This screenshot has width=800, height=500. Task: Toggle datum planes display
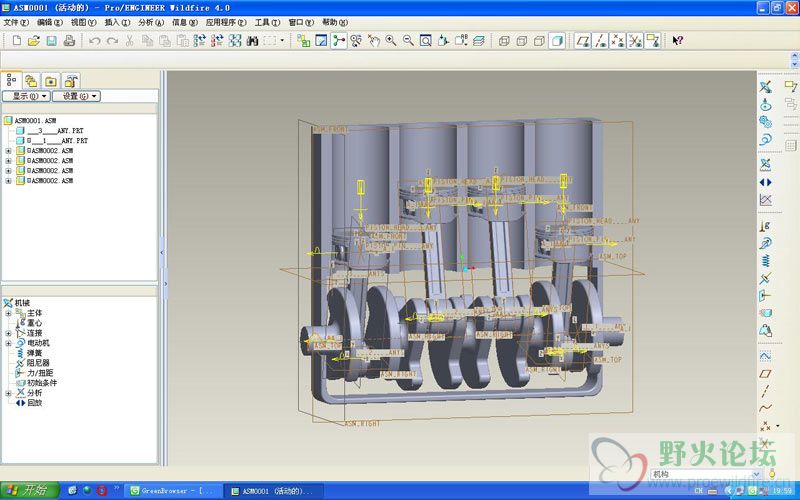point(583,40)
